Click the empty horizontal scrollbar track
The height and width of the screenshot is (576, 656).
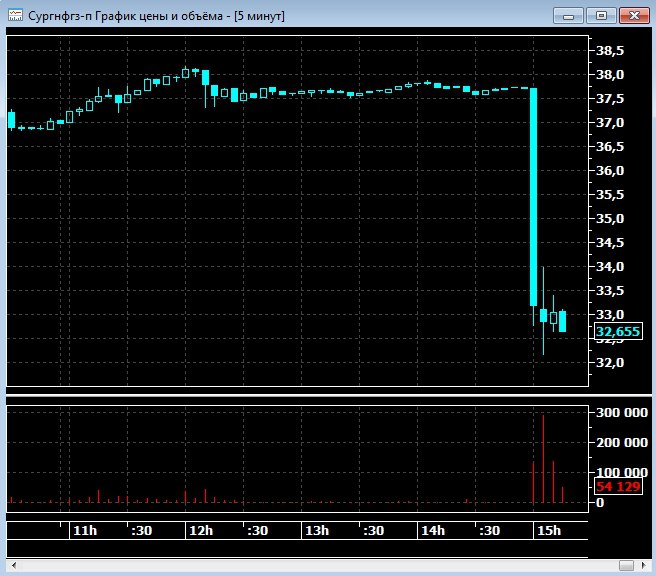point(300,567)
